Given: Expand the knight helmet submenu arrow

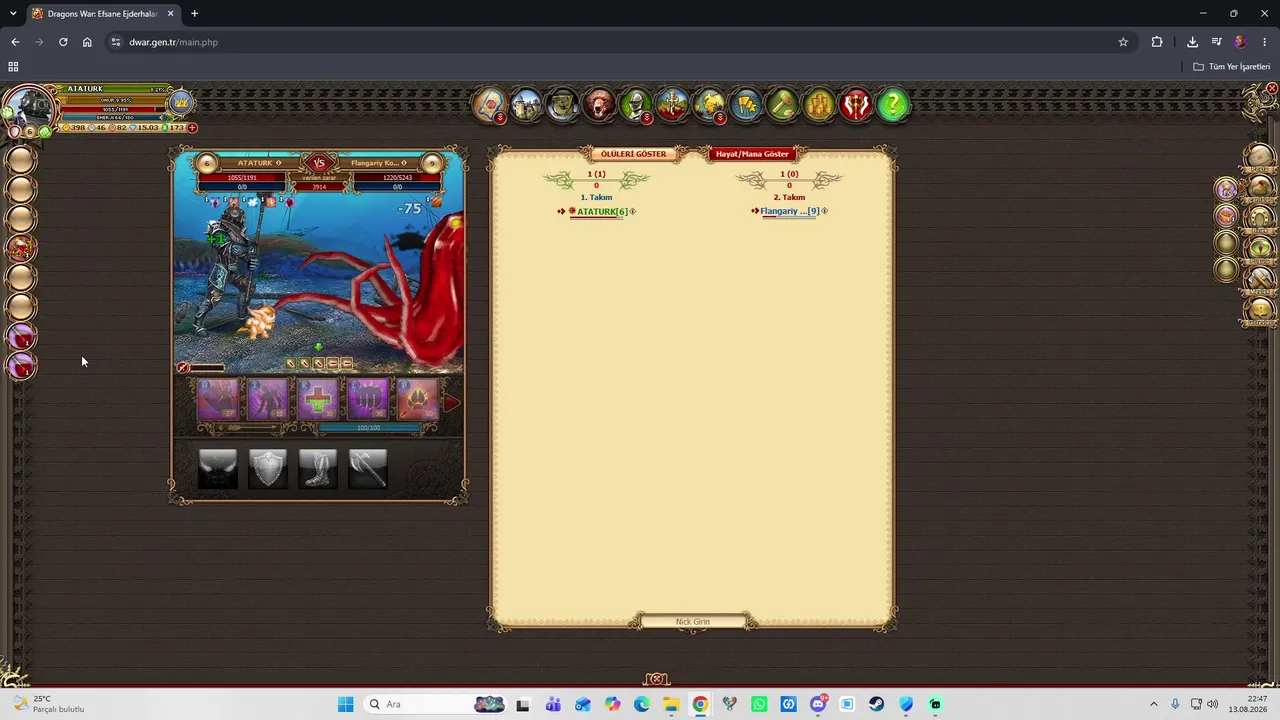Looking at the screenshot, I should click(x=647, y=118).
